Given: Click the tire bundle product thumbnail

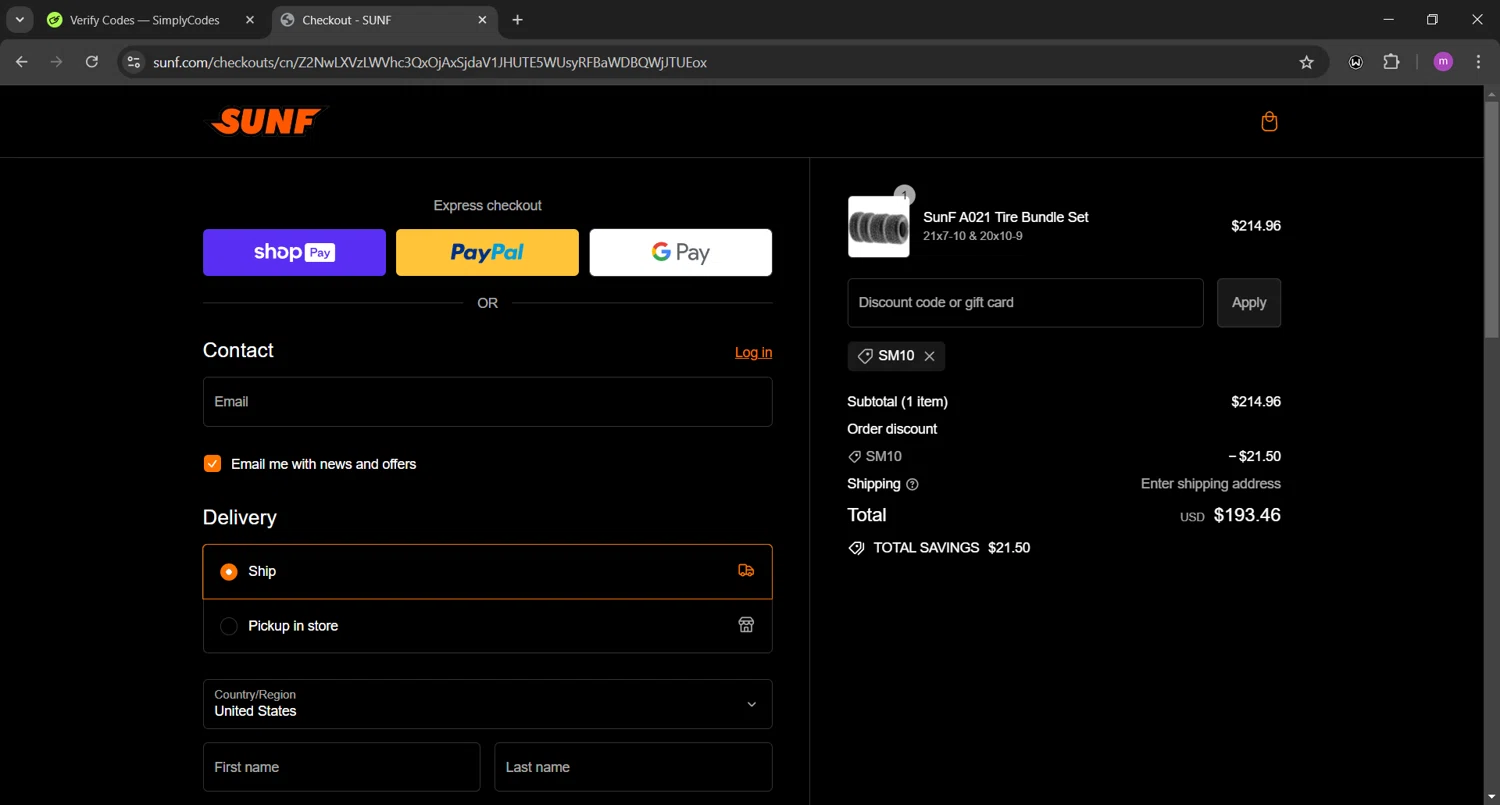Looking at the screenshot, I should pyautogui.click(x=879, y=227).
